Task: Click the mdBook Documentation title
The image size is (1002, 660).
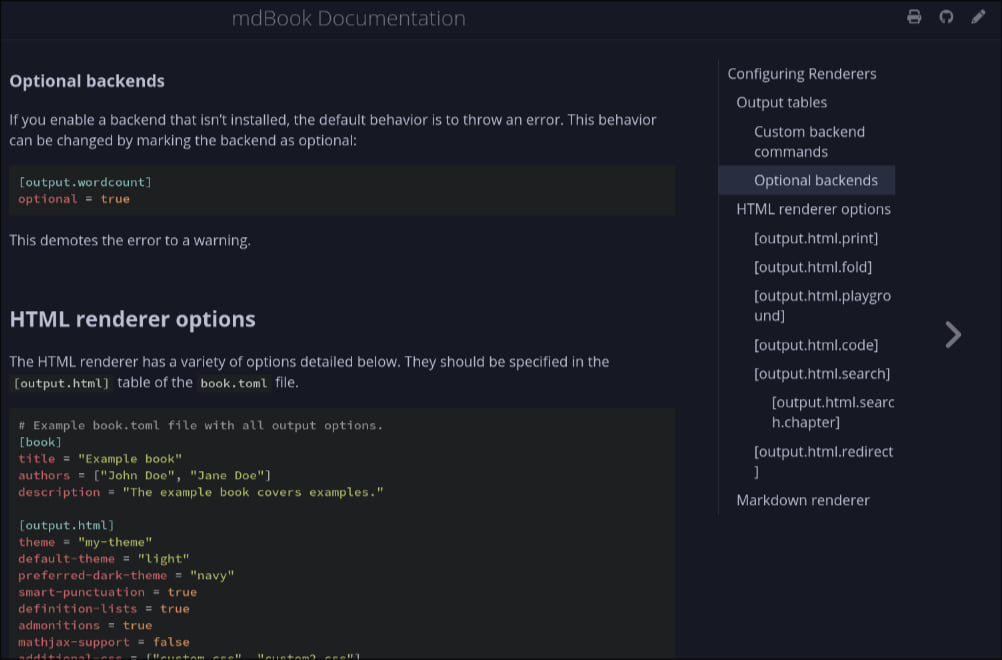Action: pos(348,18)
